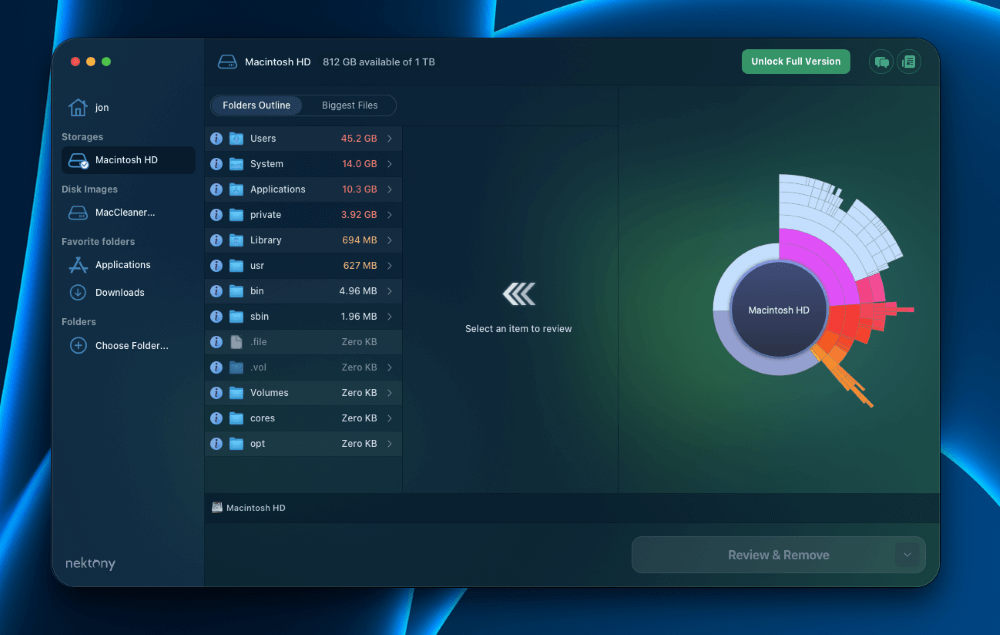Expand the sbin folder chevron

click(x=390, y=317)
